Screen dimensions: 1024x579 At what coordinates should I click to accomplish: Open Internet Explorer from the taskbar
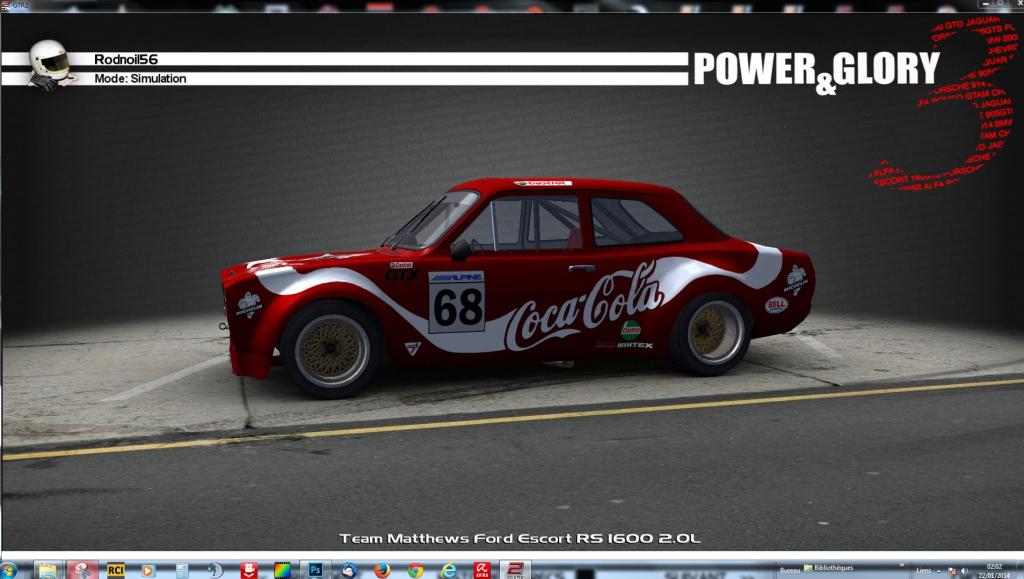tap(449, 570)
